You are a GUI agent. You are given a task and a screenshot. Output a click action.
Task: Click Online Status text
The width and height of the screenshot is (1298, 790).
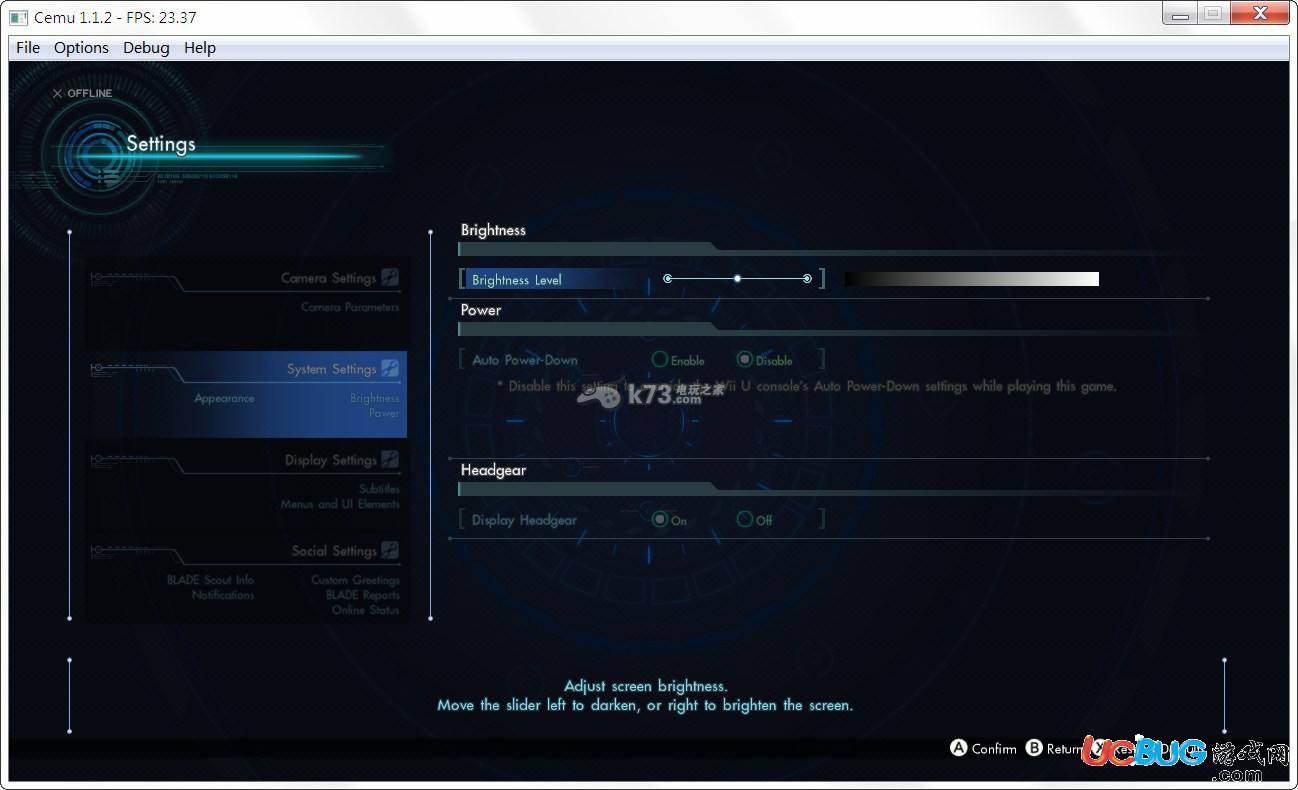click(366, 610)
